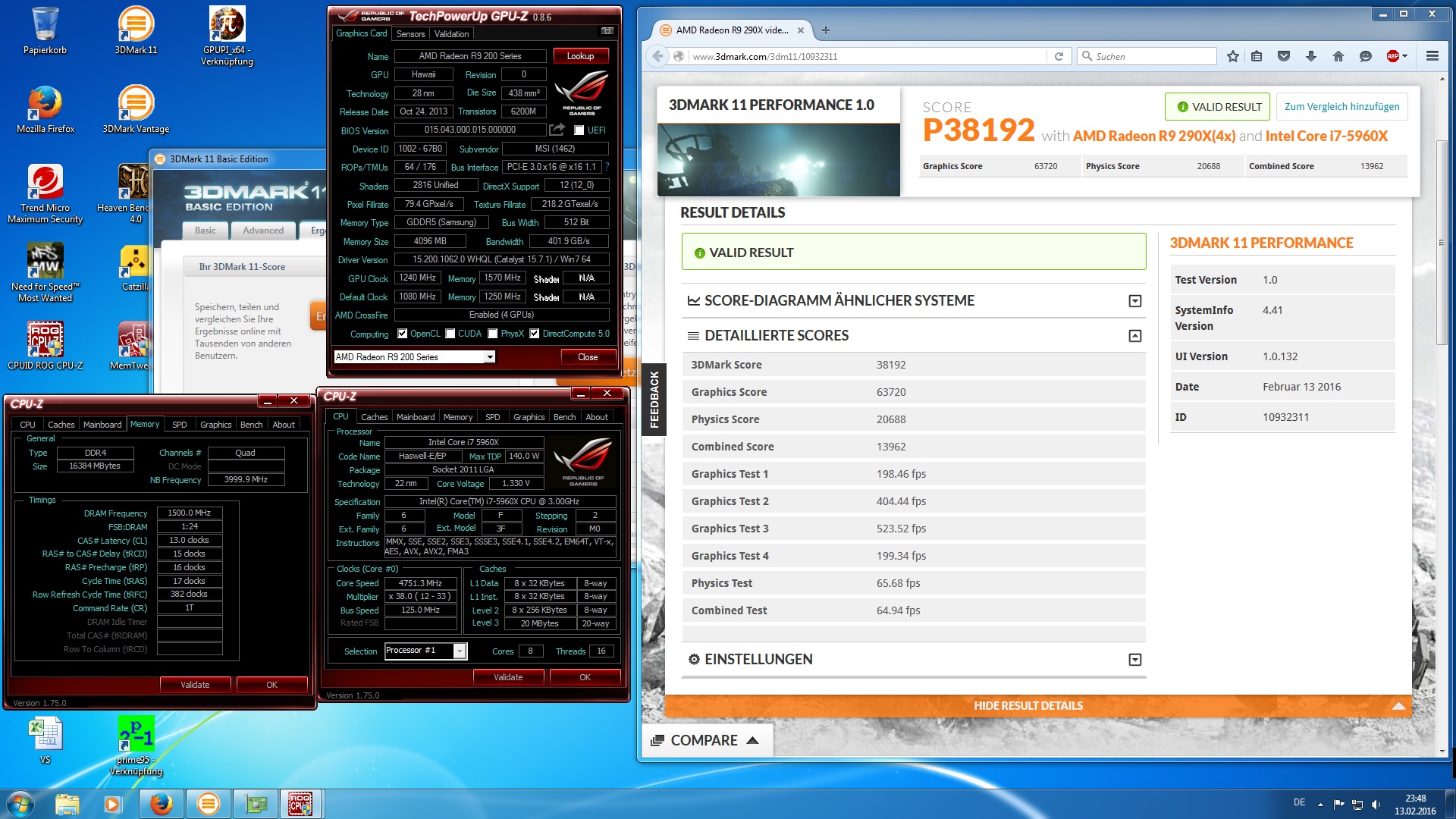Image resolution: width=1456 pixels, height=819 pixels.
Task: Click the GPU-Z screenshot camera icon
Action: point(607,31)
